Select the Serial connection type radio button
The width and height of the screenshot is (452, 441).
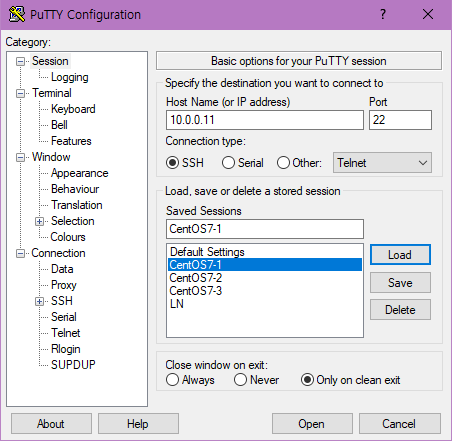pyautogui.click(x=228, y=163)
